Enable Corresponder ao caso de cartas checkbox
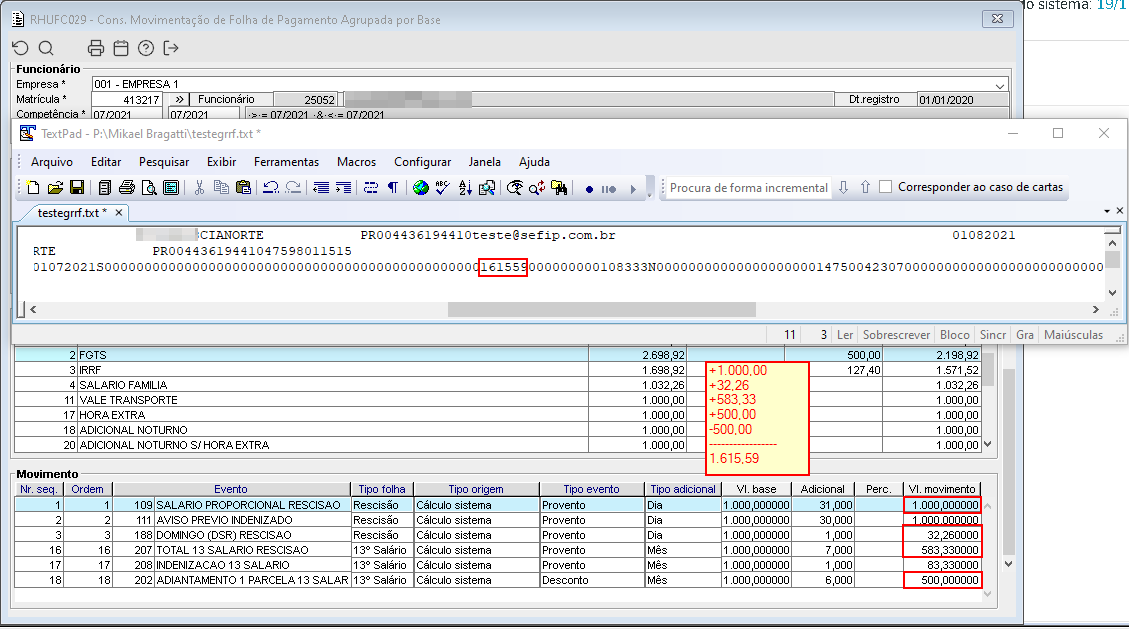Screen dimensions: 1129x629 (885, 187)
